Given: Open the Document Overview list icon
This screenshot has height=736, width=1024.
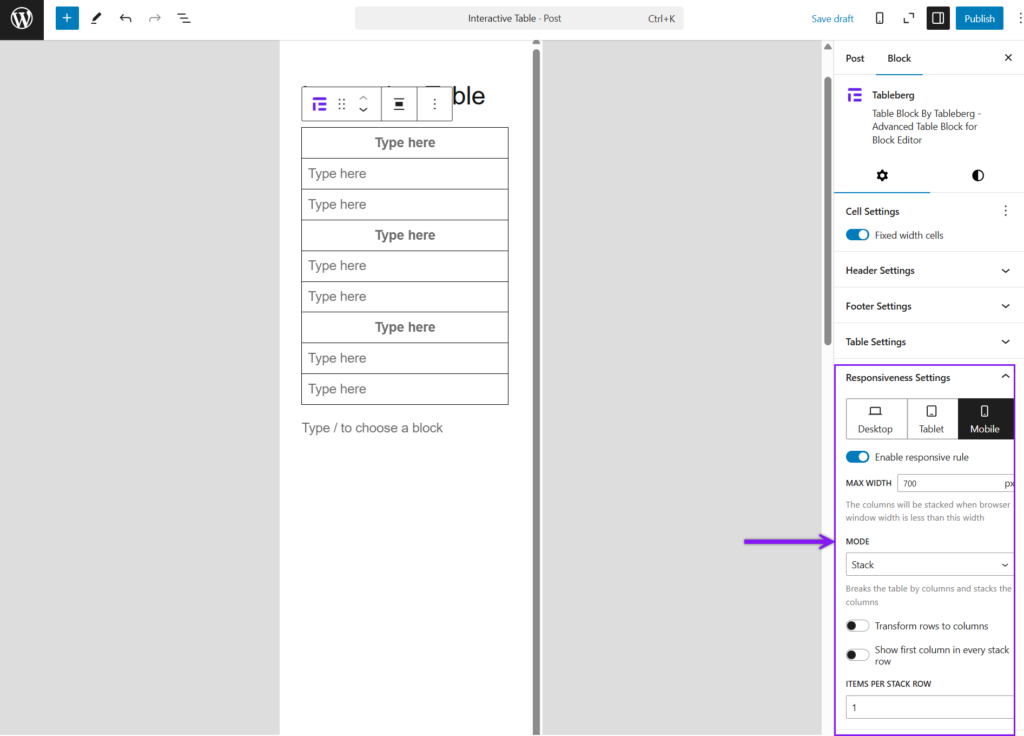Looking at the screenshot, I should (184, 18).
